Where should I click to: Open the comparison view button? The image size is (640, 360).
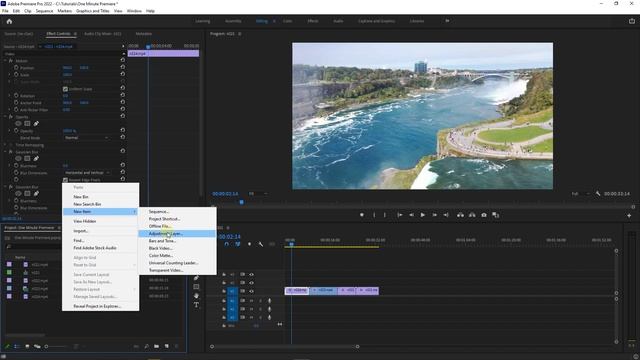[496, 215]
